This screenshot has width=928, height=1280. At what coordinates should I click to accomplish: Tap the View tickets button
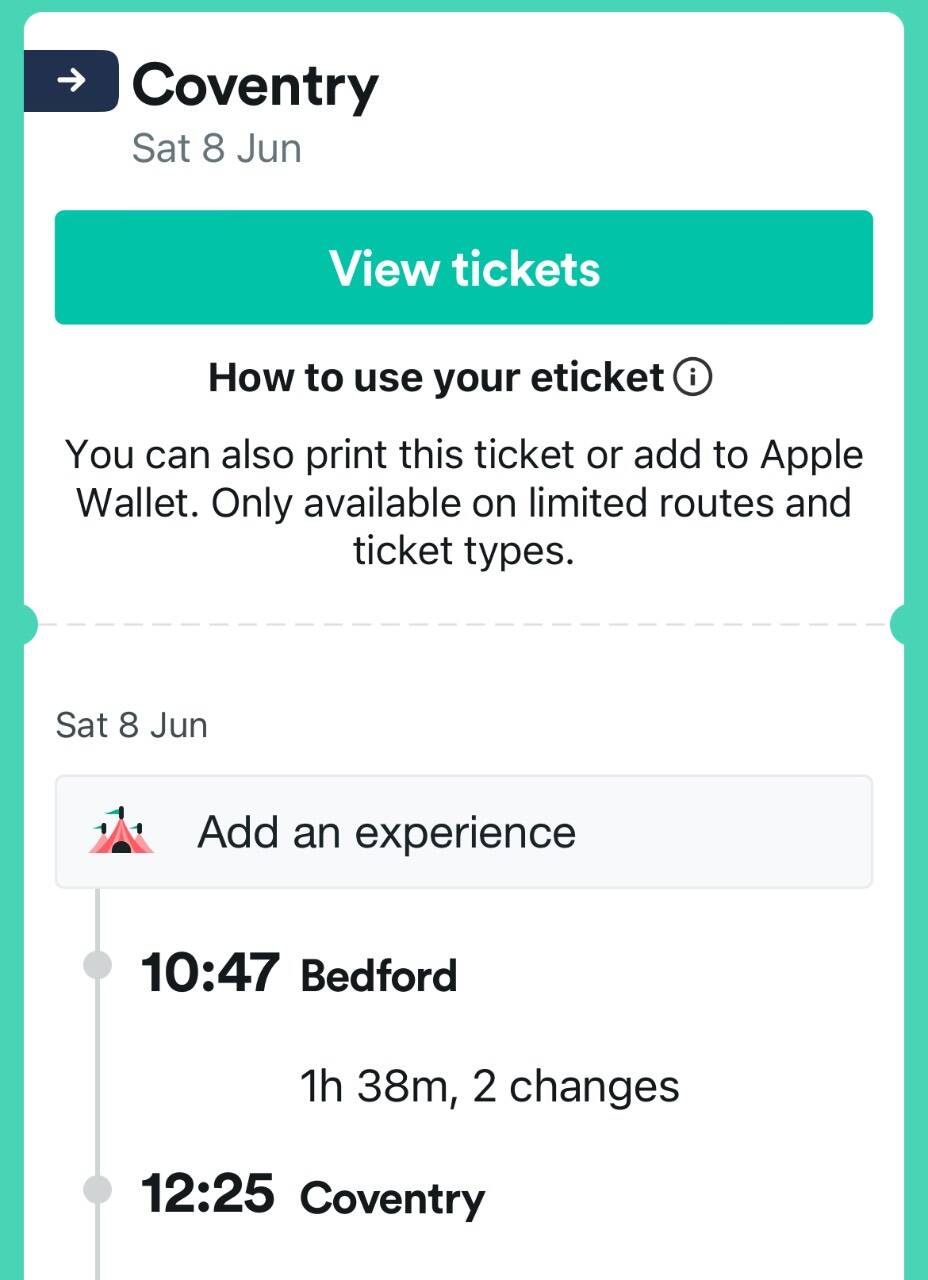[464, 267]
